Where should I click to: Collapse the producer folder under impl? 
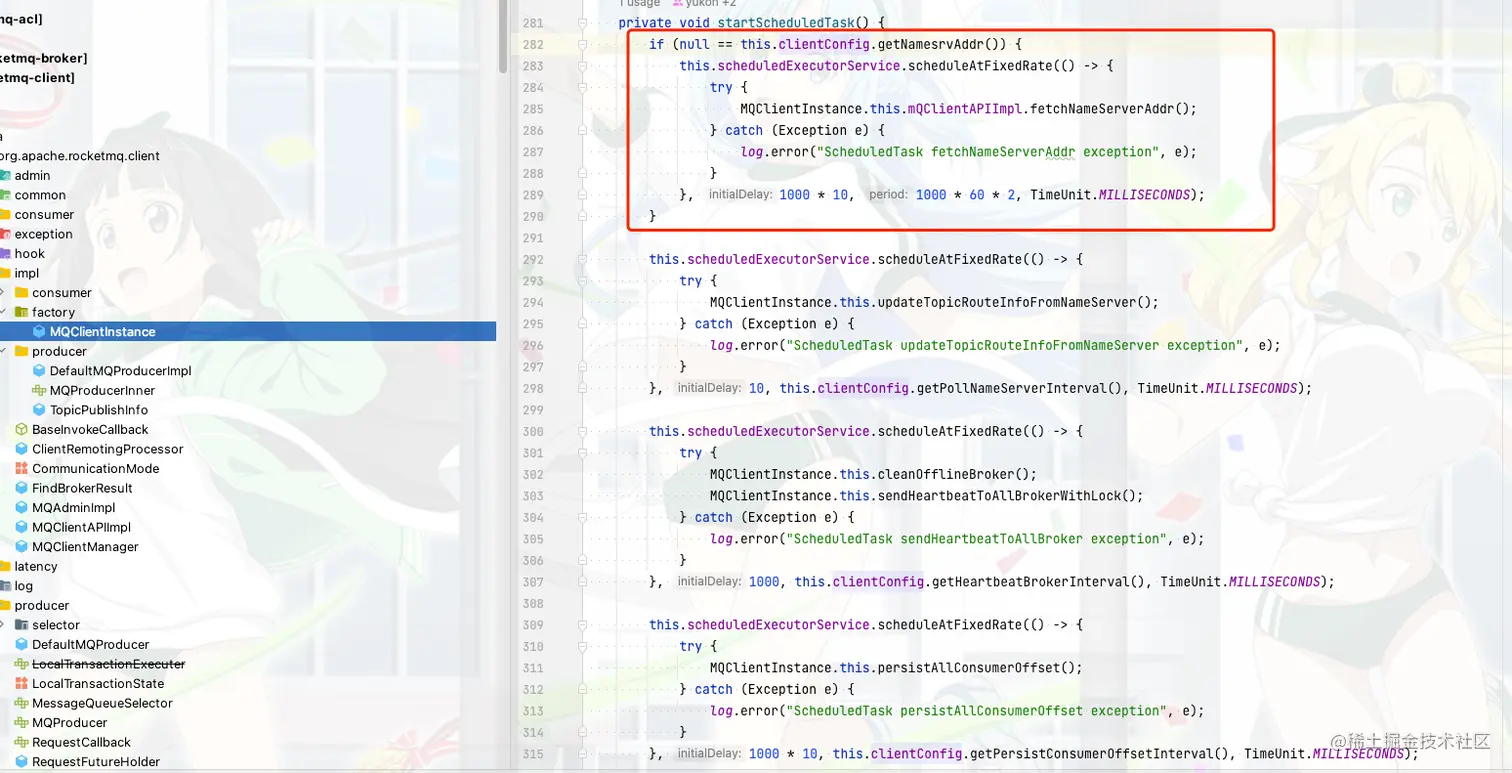(3, 351)
